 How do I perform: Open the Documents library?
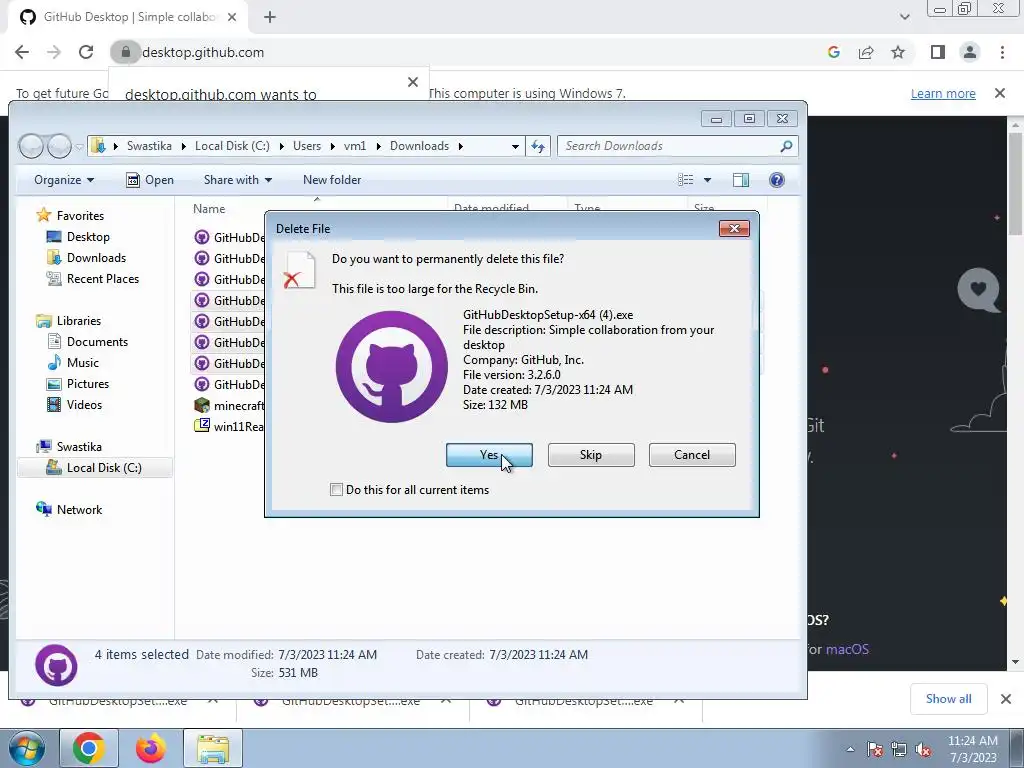[97, 342]
